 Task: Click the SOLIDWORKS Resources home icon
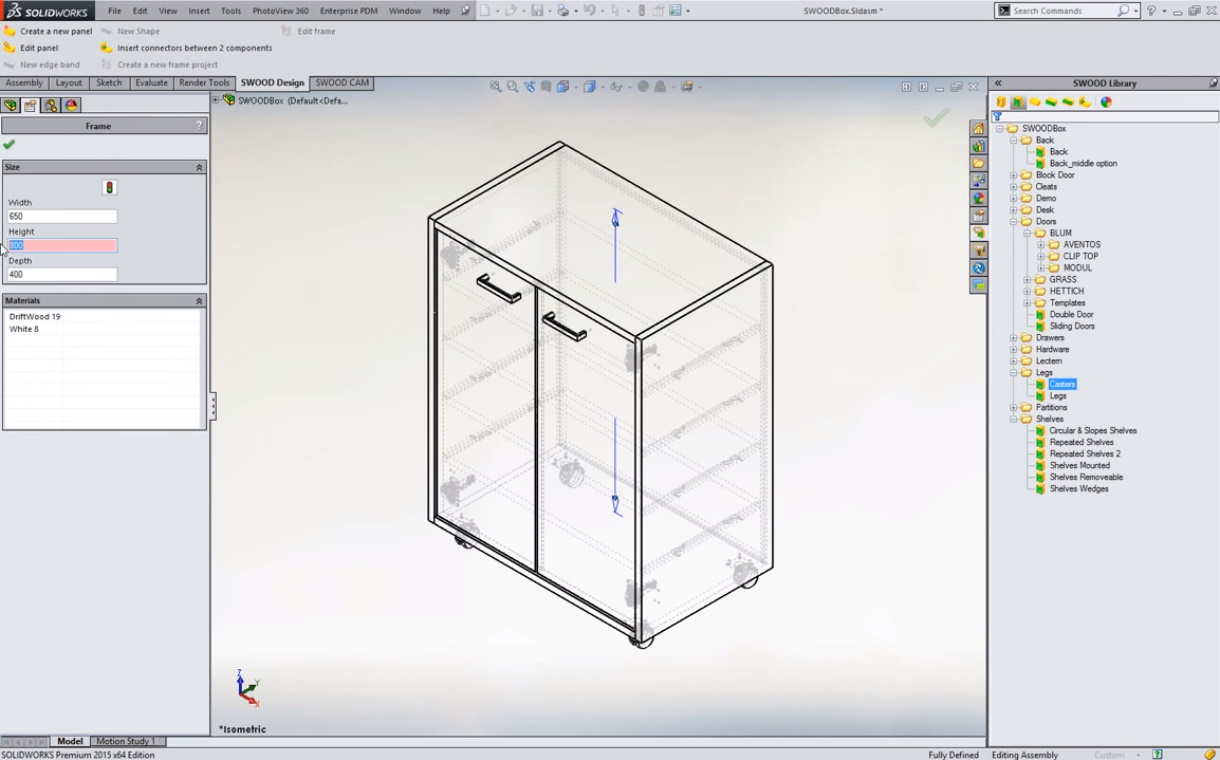click(978, 129)
